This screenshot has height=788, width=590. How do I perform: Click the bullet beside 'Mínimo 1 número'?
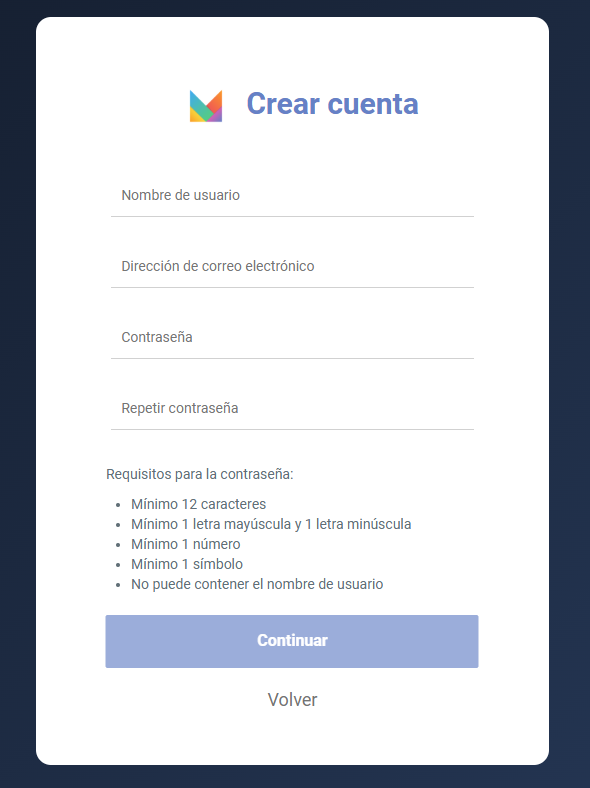pyautogui.click(x=118, y=545)
